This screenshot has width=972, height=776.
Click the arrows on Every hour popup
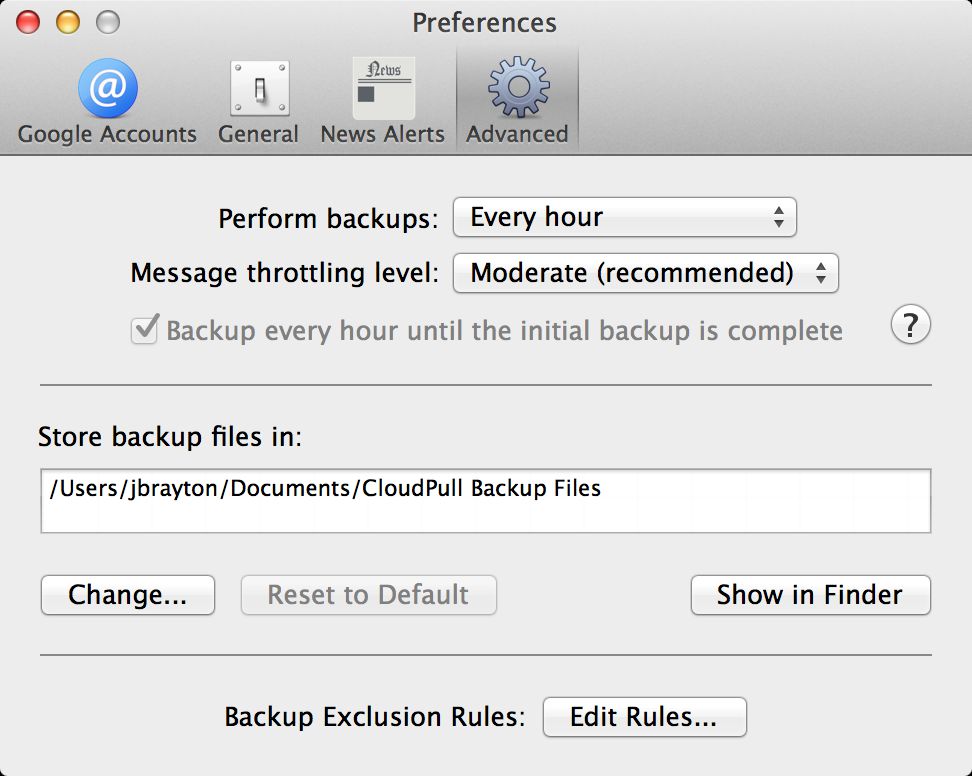[779, 218]
